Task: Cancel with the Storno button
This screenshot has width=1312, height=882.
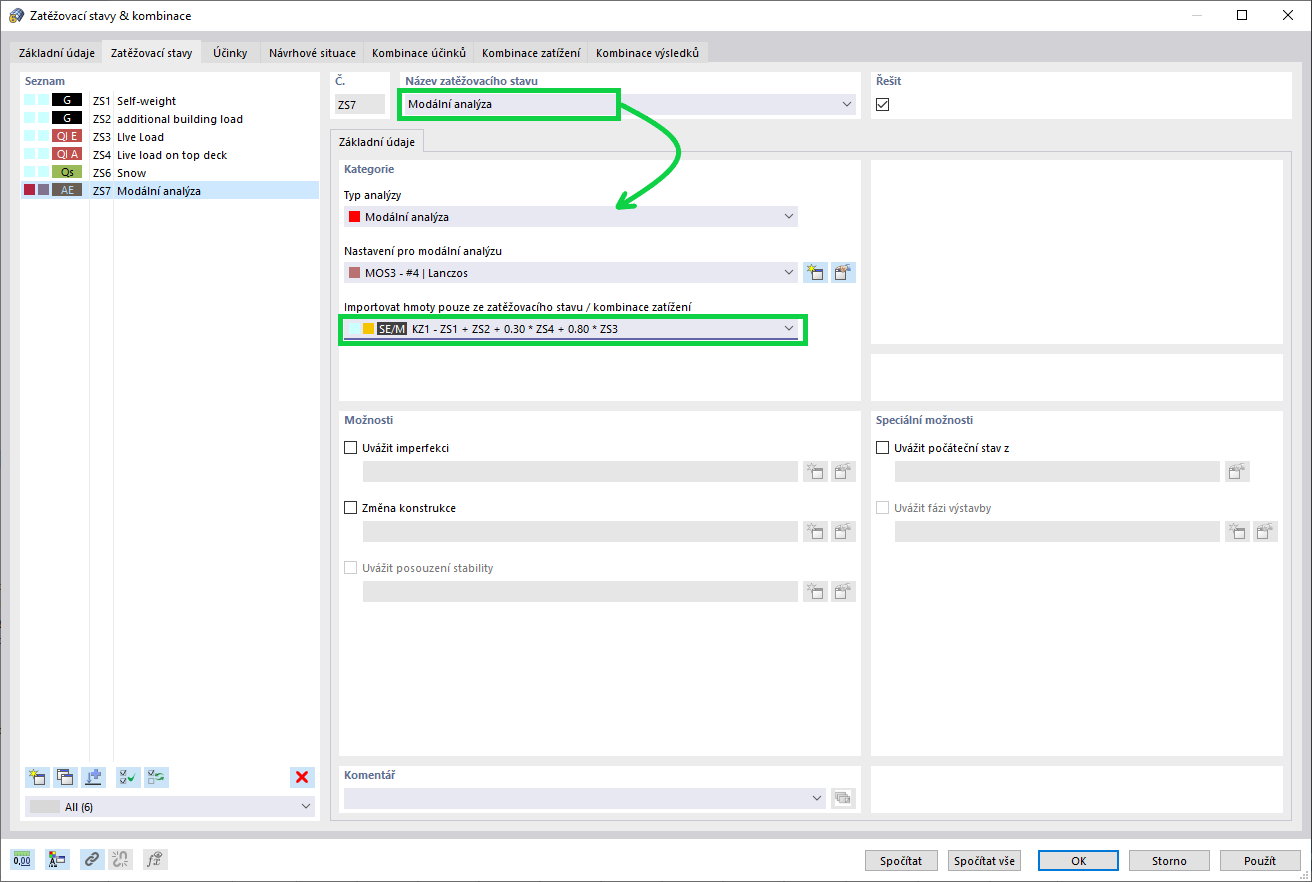Action: click(x=1168, y=860)
